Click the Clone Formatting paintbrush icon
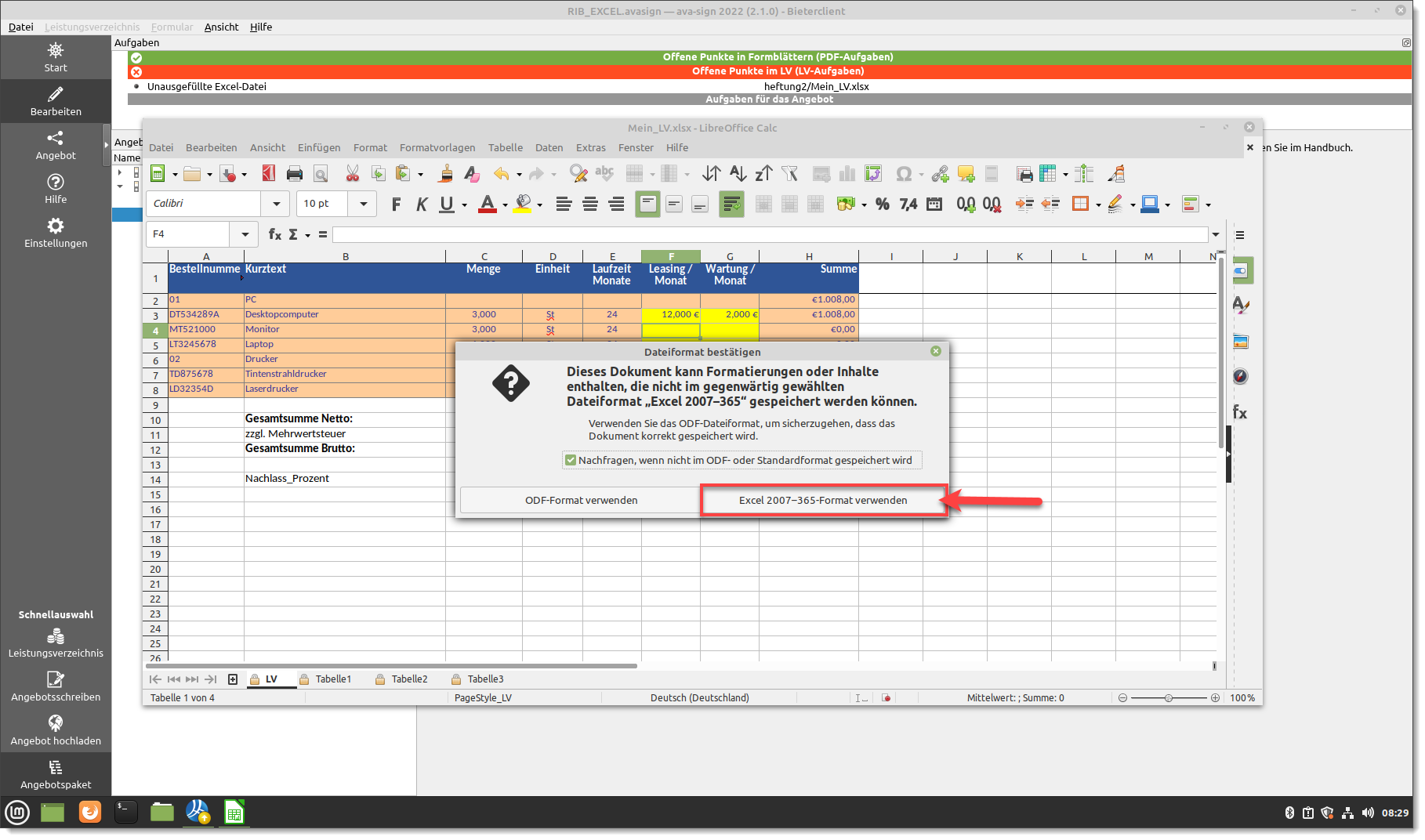Screen dimensions: 1425x840 point(446,174)
